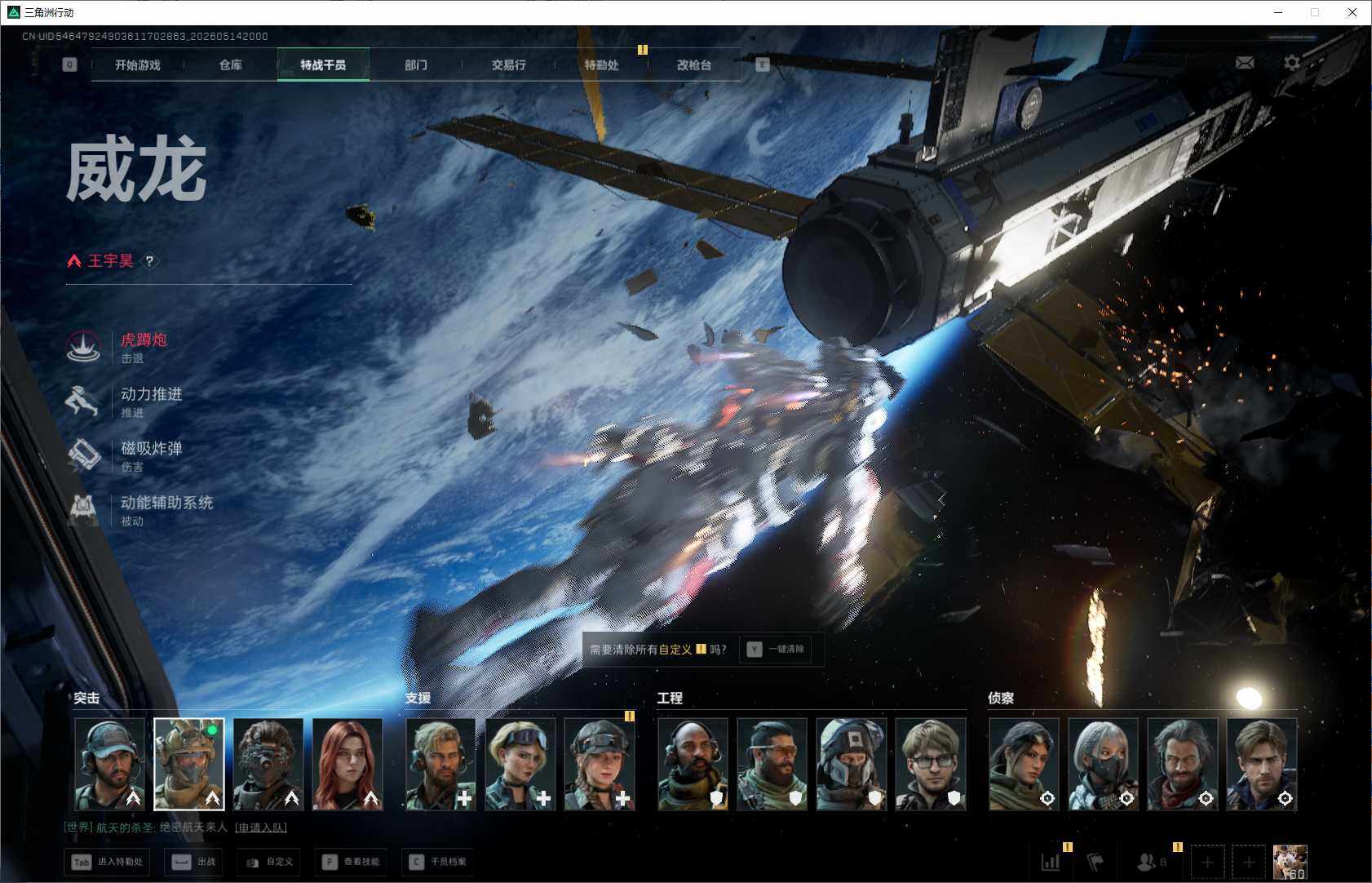
Task: Close the 三角洲行动 window
Action: [x=1352, y=12]
